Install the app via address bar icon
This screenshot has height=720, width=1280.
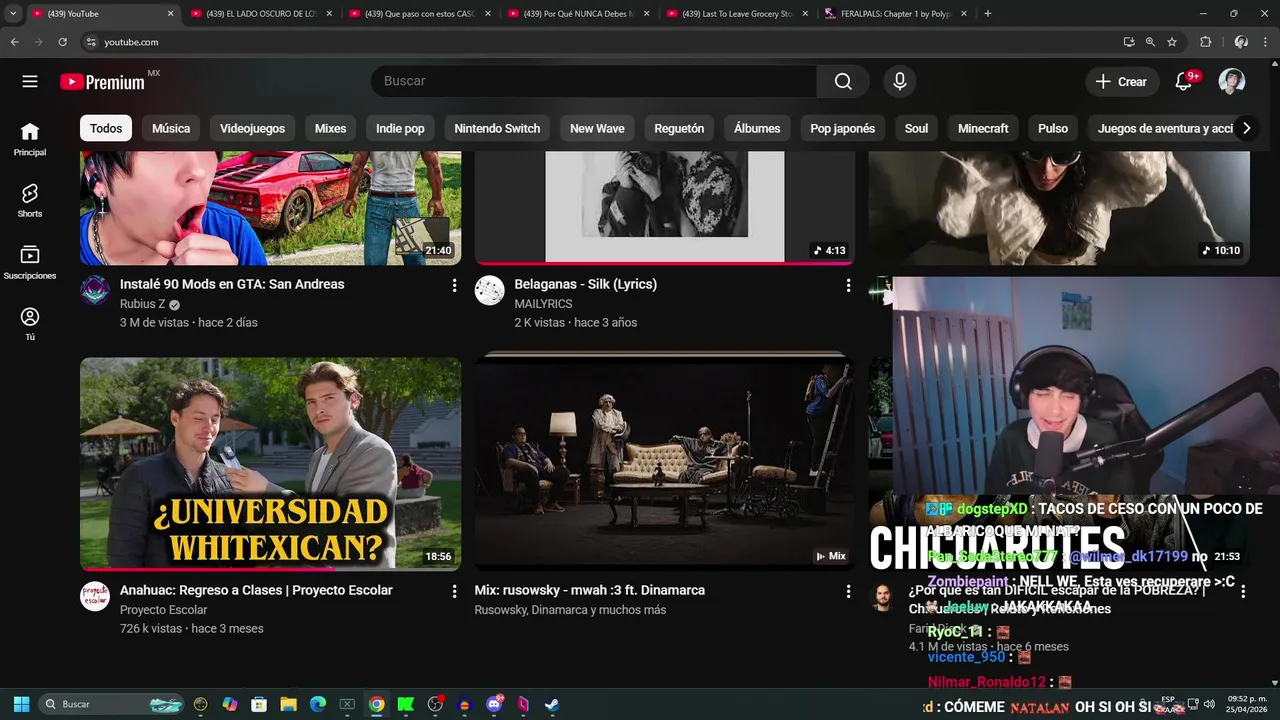pyautogui.click(x=1129, y=42)
